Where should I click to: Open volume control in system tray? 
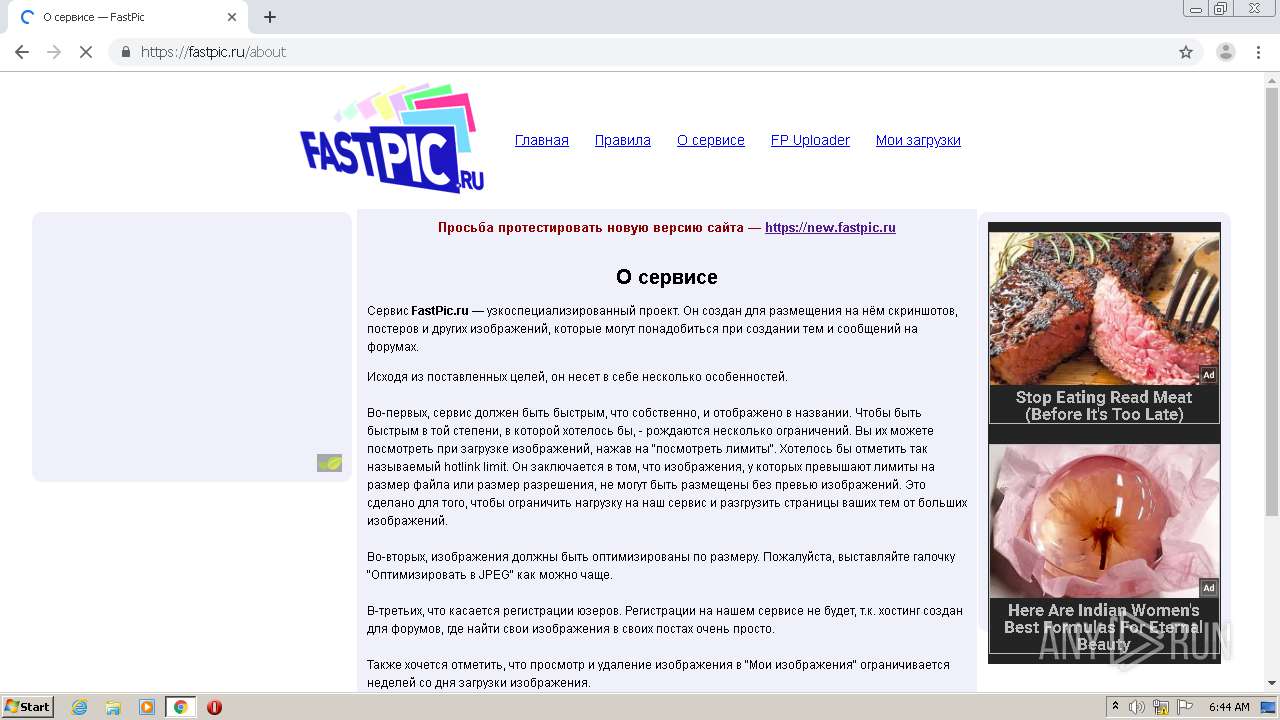1137,707
